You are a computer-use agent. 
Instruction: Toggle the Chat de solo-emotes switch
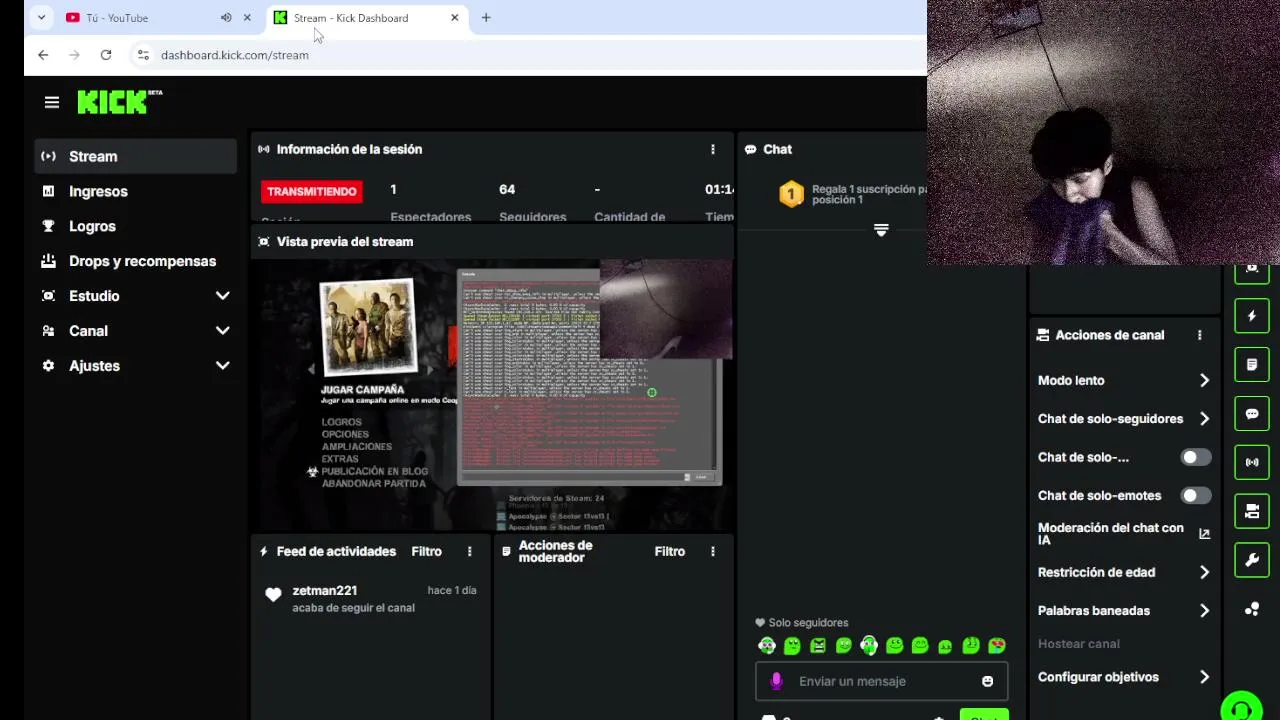tap(1195, 495)
